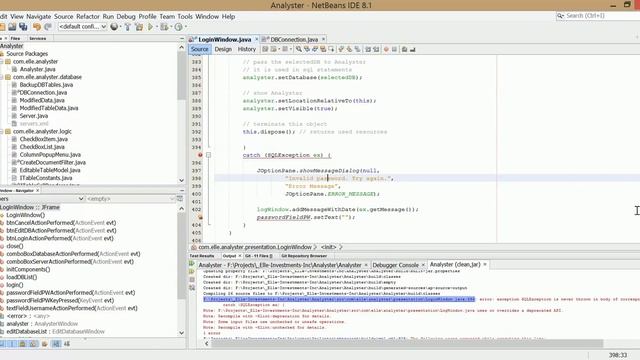Viewport: 640px width, 360px height.
Task: Select initComponents() in Navigator
Action: coord(28,269)
